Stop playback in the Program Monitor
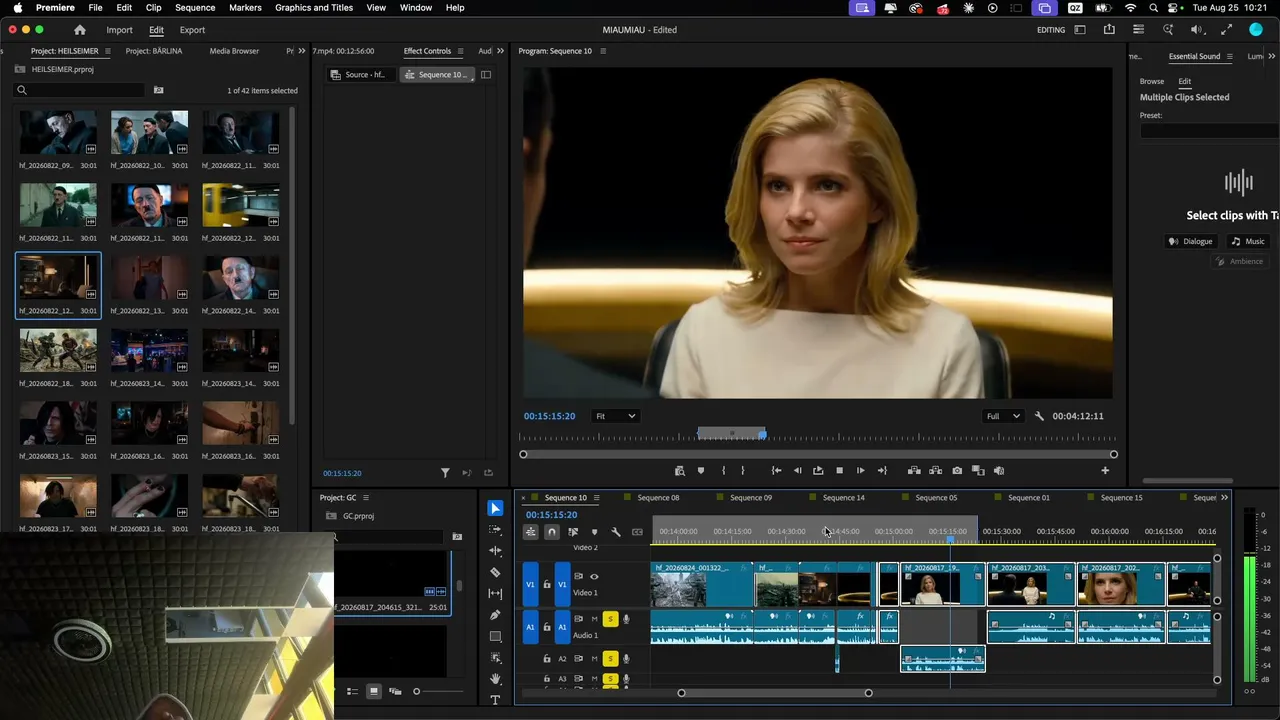This screenshot has height=720, width=1280. tap(839, 471)
